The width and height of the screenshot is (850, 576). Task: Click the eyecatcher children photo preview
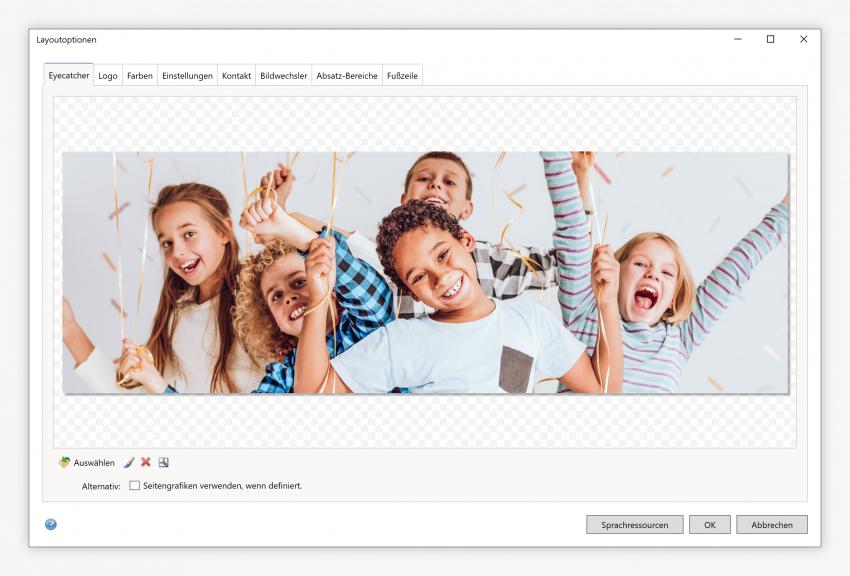(x=425, y=272)
